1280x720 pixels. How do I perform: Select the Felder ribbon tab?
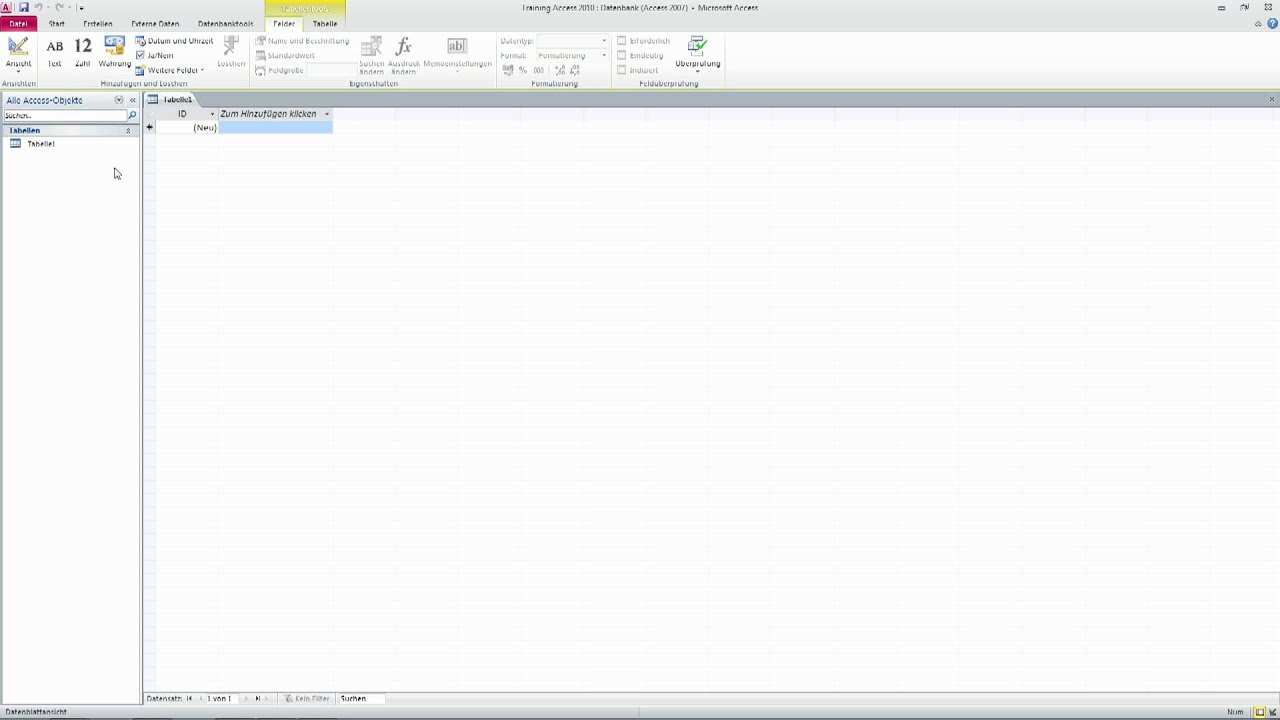coord(284,23)
